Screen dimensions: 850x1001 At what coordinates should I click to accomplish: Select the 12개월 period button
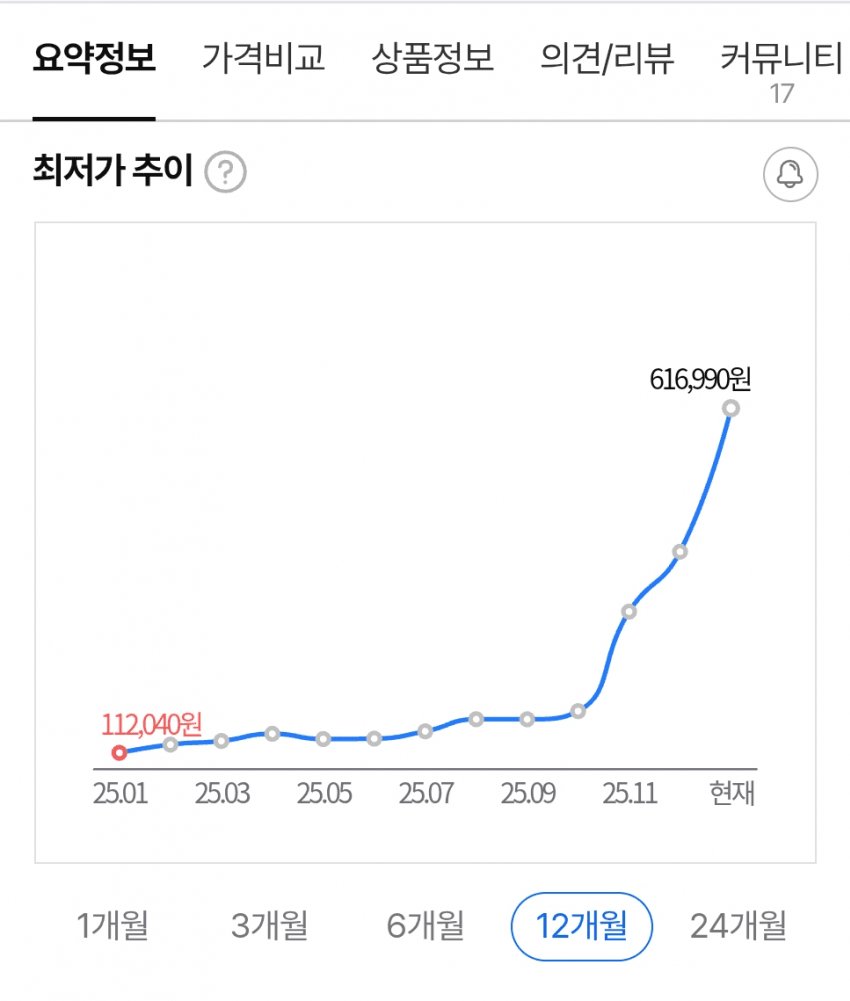pos(581,926)
